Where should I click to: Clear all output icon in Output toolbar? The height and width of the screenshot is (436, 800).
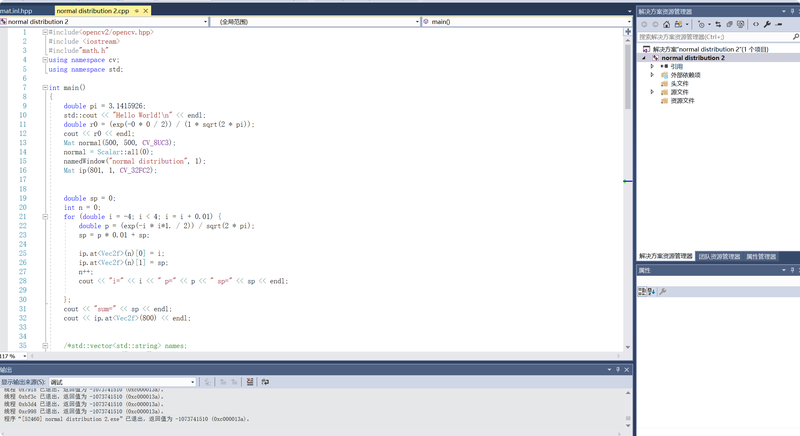tap(249, 382)
